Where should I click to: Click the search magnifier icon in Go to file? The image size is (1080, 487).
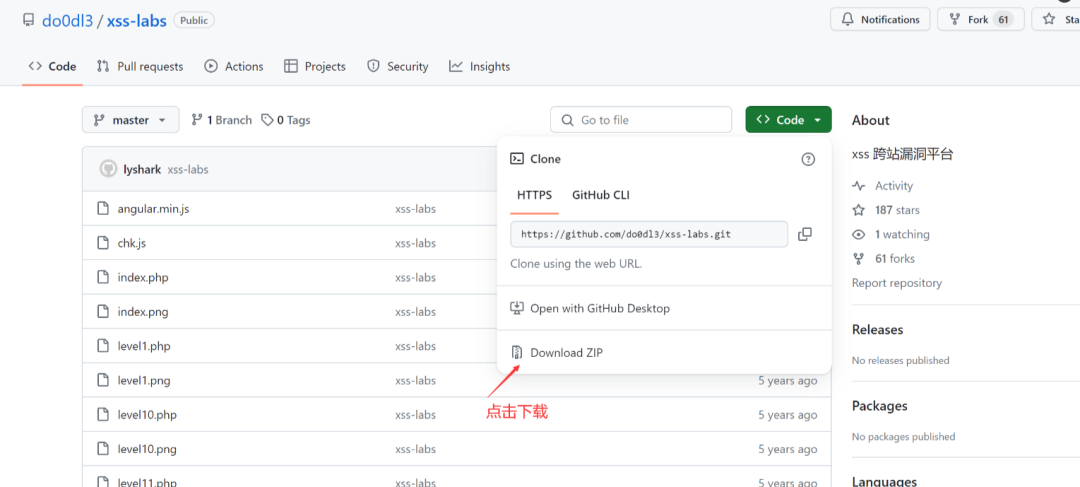pos(568,120)
